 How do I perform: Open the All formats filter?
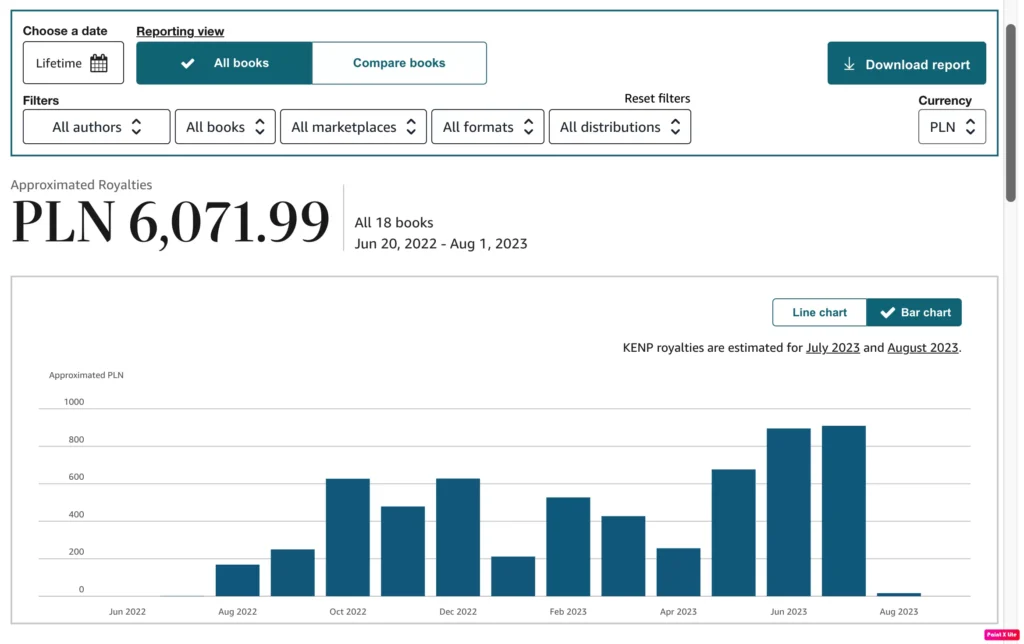pyautogui.click(x=487, y=127)
